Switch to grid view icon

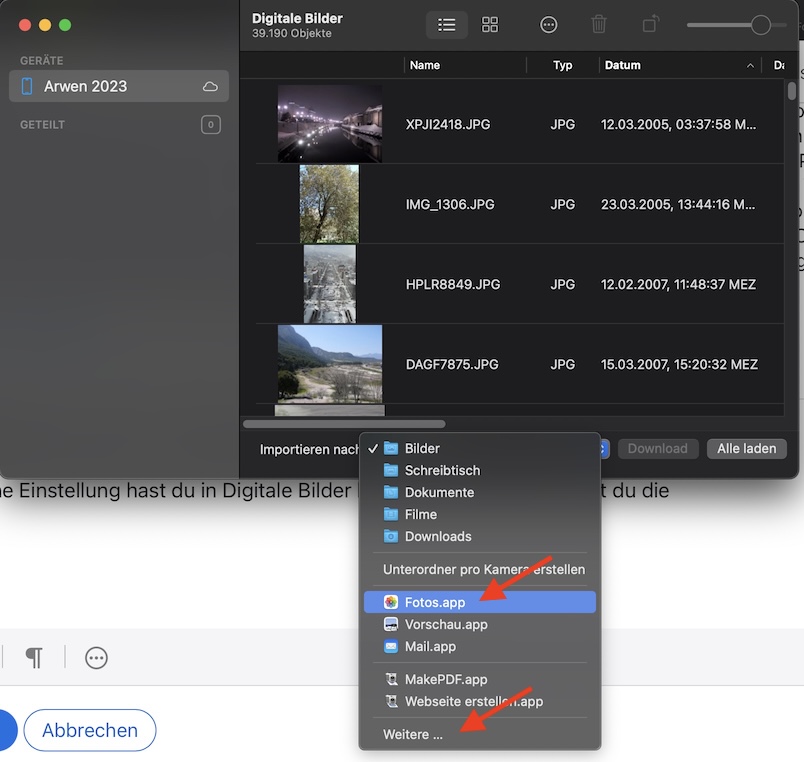point(490,25)
